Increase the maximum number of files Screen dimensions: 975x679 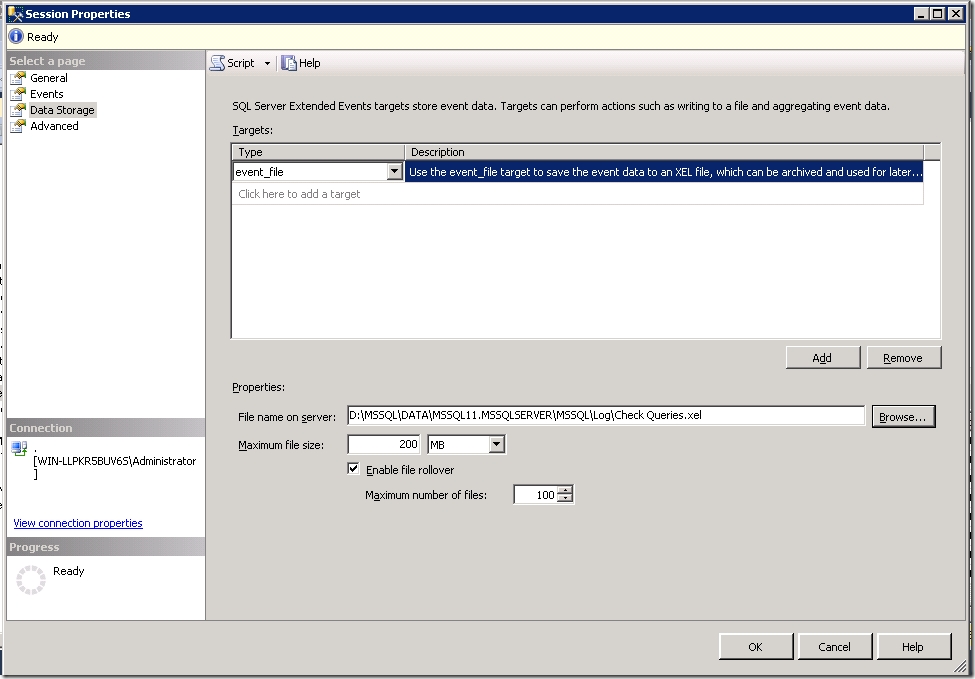click(565, 491)
